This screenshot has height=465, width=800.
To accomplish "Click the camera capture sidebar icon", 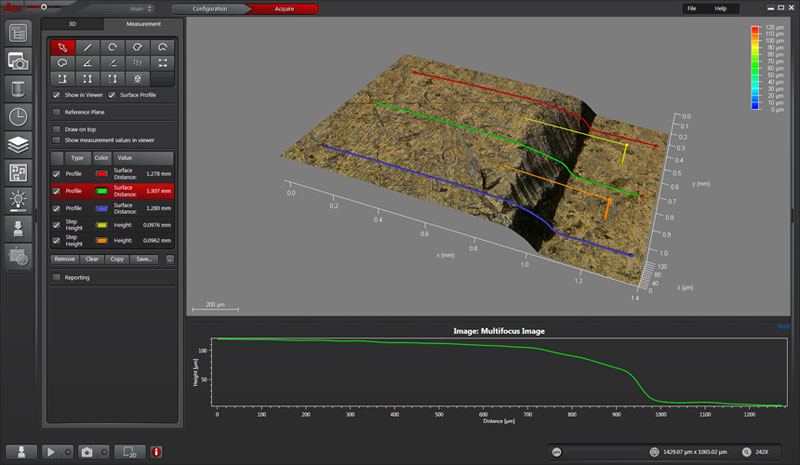I will [19, 61].
